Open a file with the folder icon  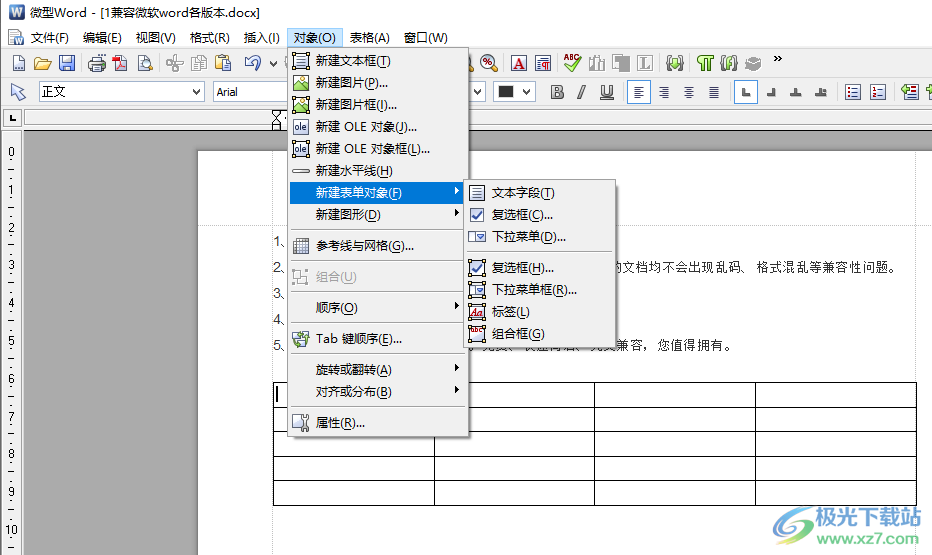click(x=43, y=63)
